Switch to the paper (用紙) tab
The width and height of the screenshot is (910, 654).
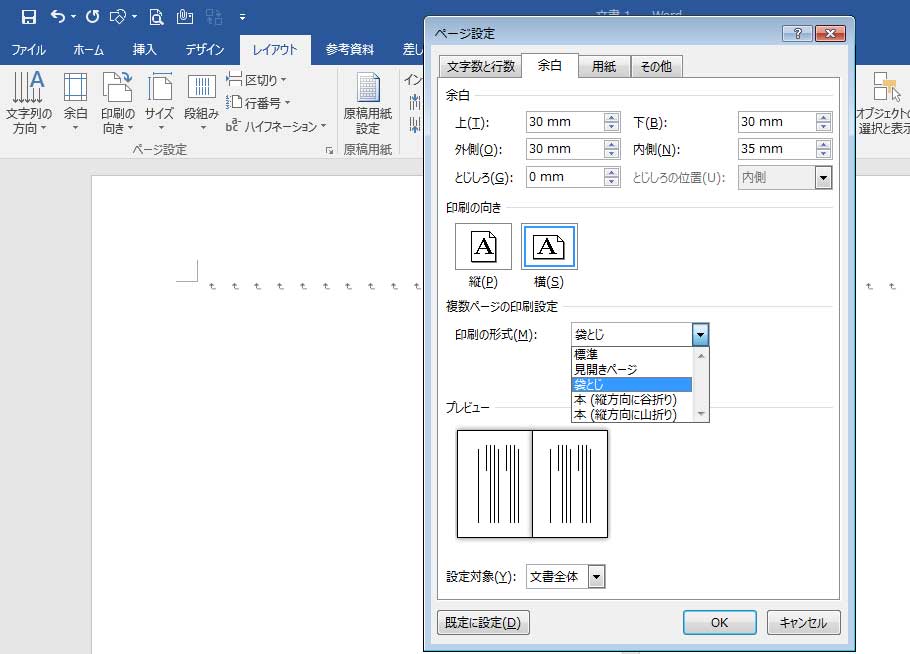[604, 67]
